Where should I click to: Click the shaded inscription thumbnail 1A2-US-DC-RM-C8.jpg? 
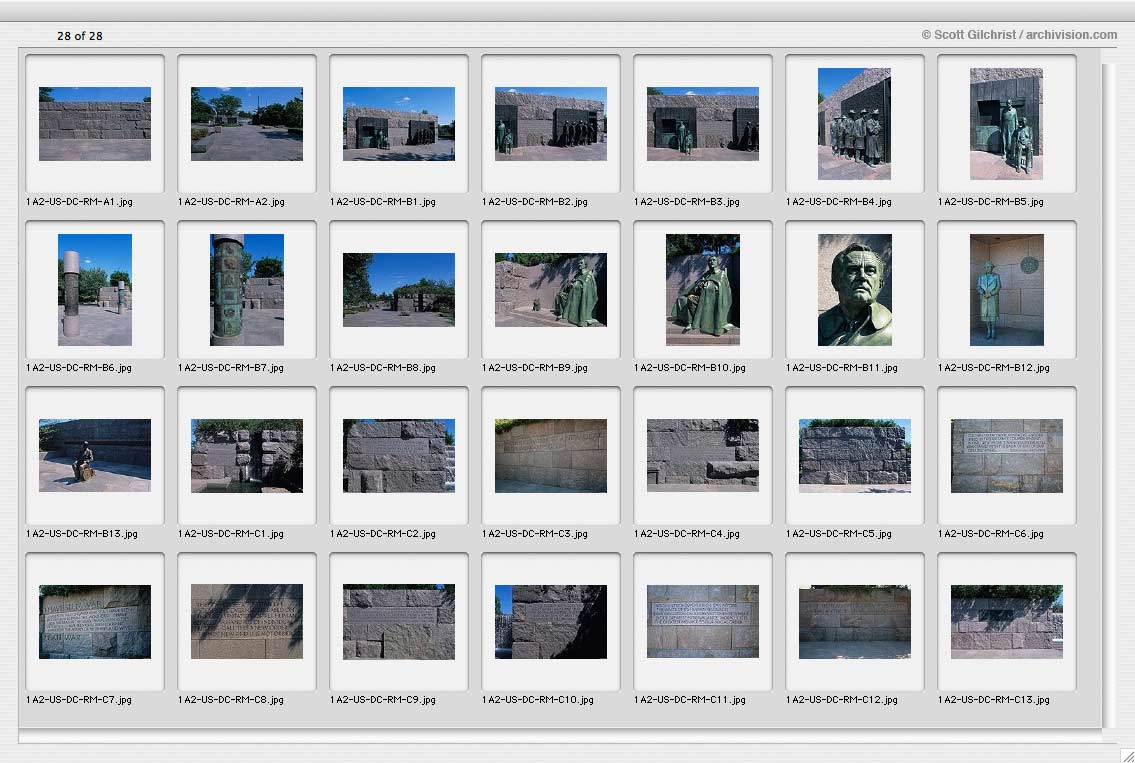pyautogui.click(x=247, y=621)
